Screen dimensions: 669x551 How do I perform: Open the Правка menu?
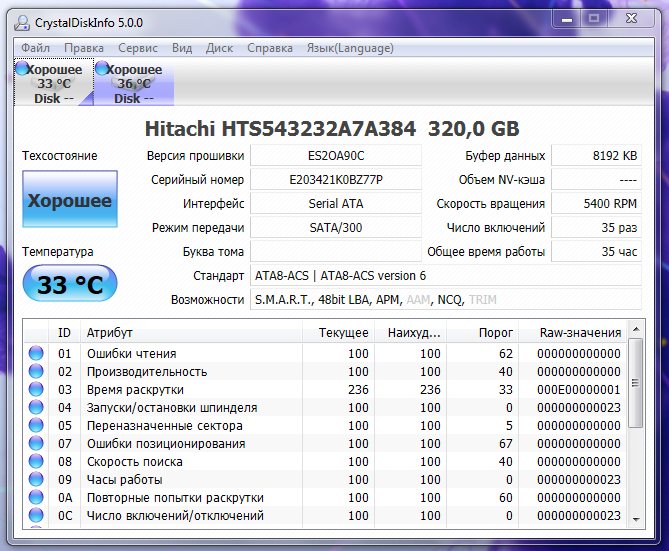point(84,48)
